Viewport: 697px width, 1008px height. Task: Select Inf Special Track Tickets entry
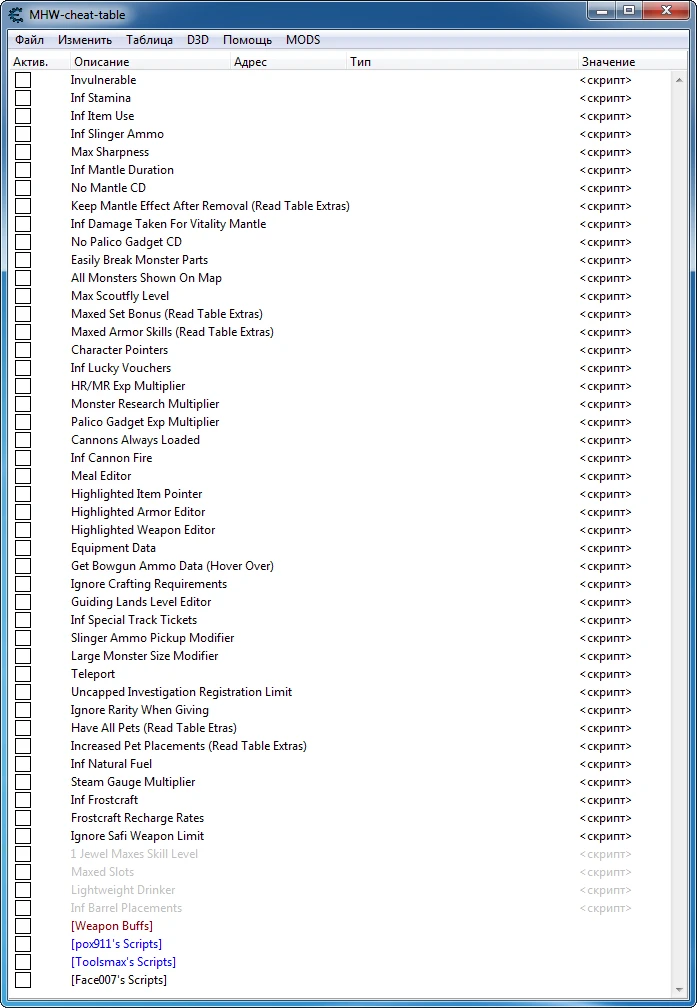click(134, 620)
